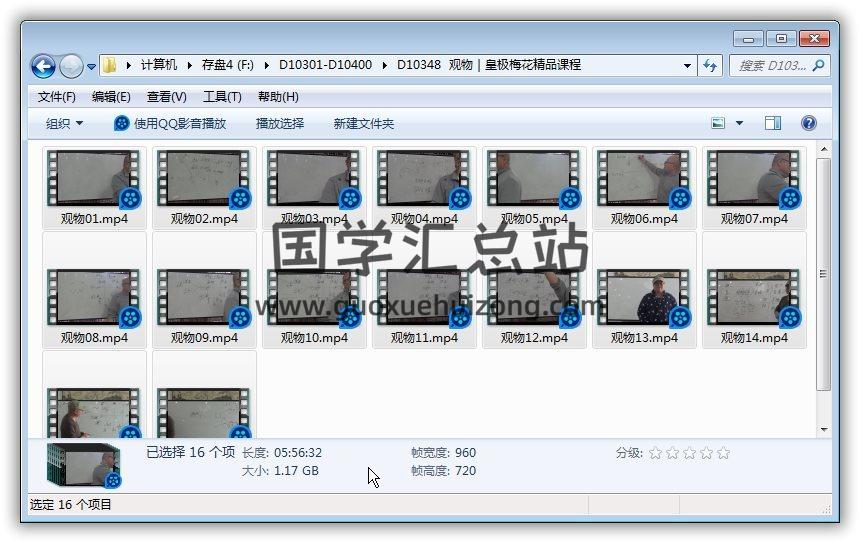Minimize the Explorer window
This screenshot has width=860, height=543.
[748, 39]
